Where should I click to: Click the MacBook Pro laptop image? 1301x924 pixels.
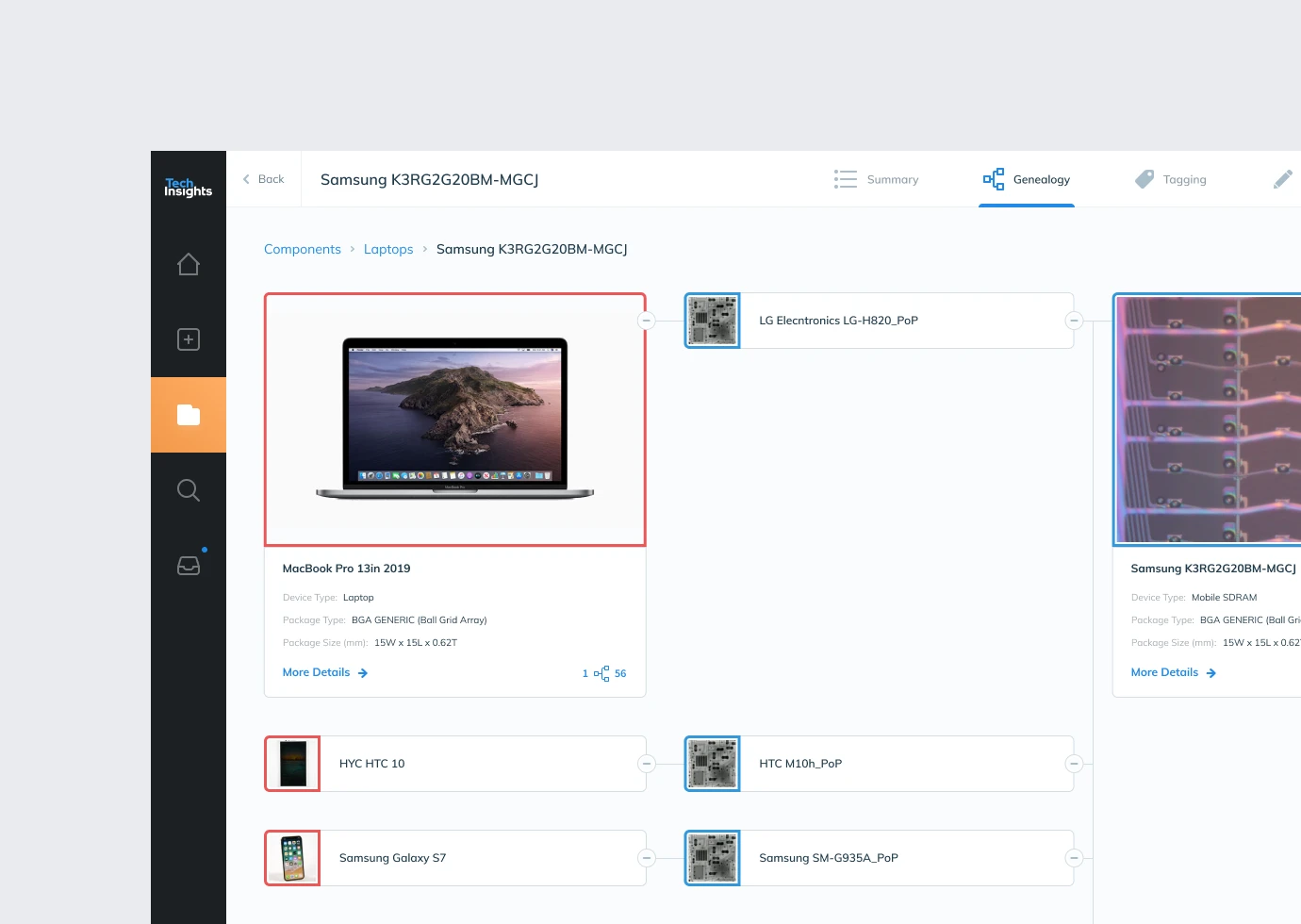454,420
